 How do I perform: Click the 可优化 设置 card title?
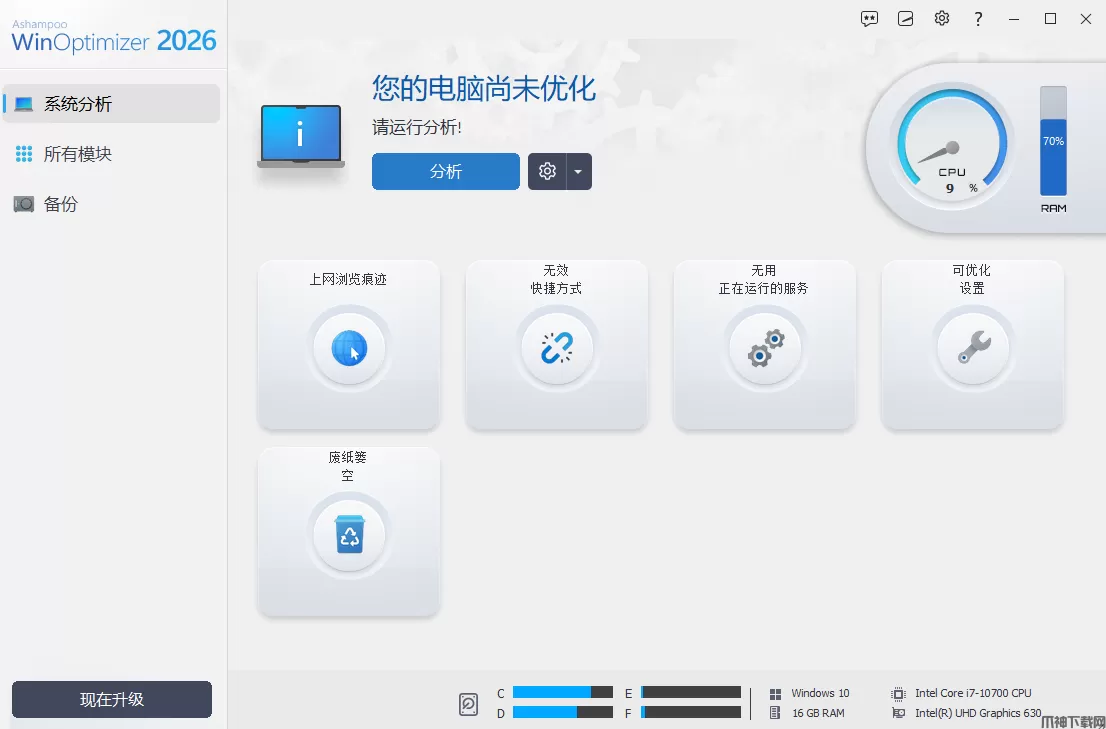[x=972, y=279]
